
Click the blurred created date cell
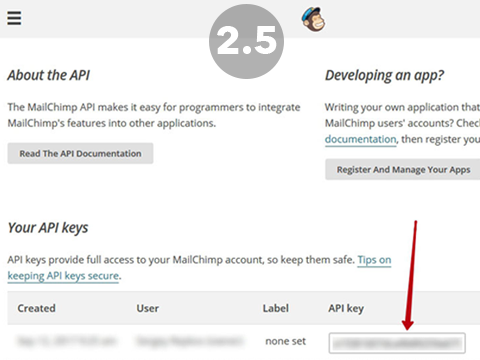[x=66, y=341]
